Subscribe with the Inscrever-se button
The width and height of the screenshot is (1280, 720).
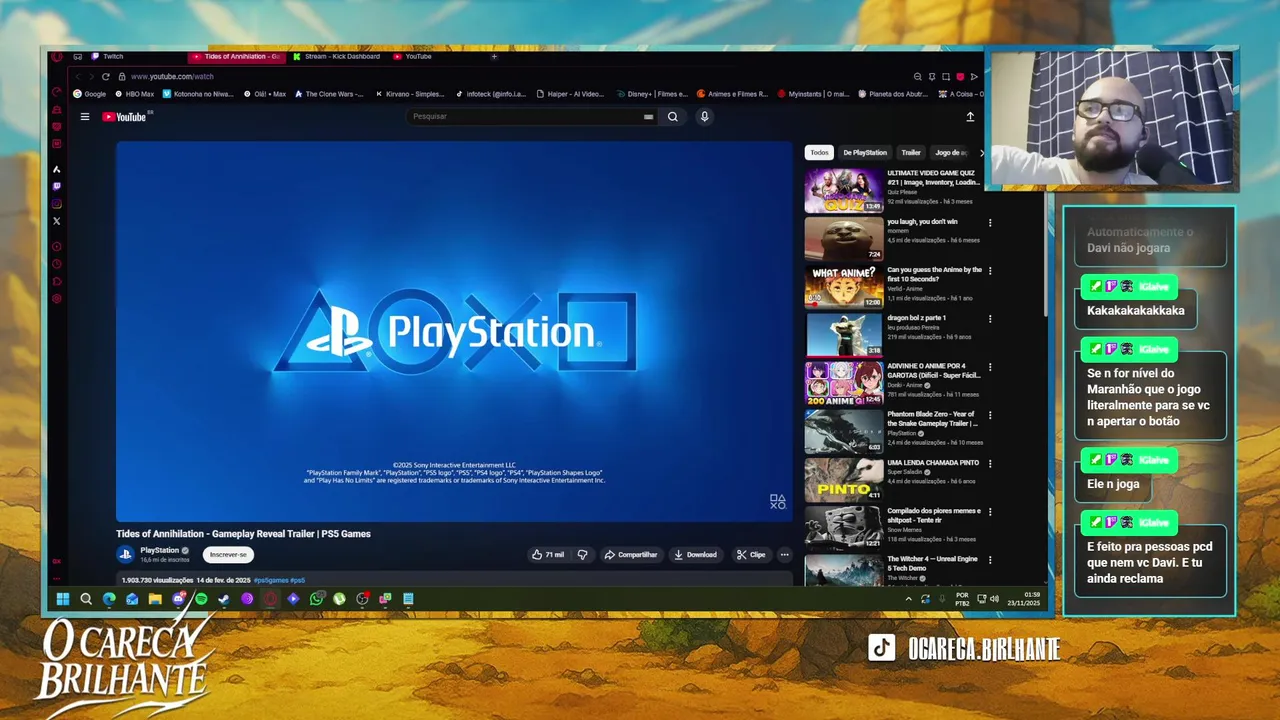coord(228,555)
